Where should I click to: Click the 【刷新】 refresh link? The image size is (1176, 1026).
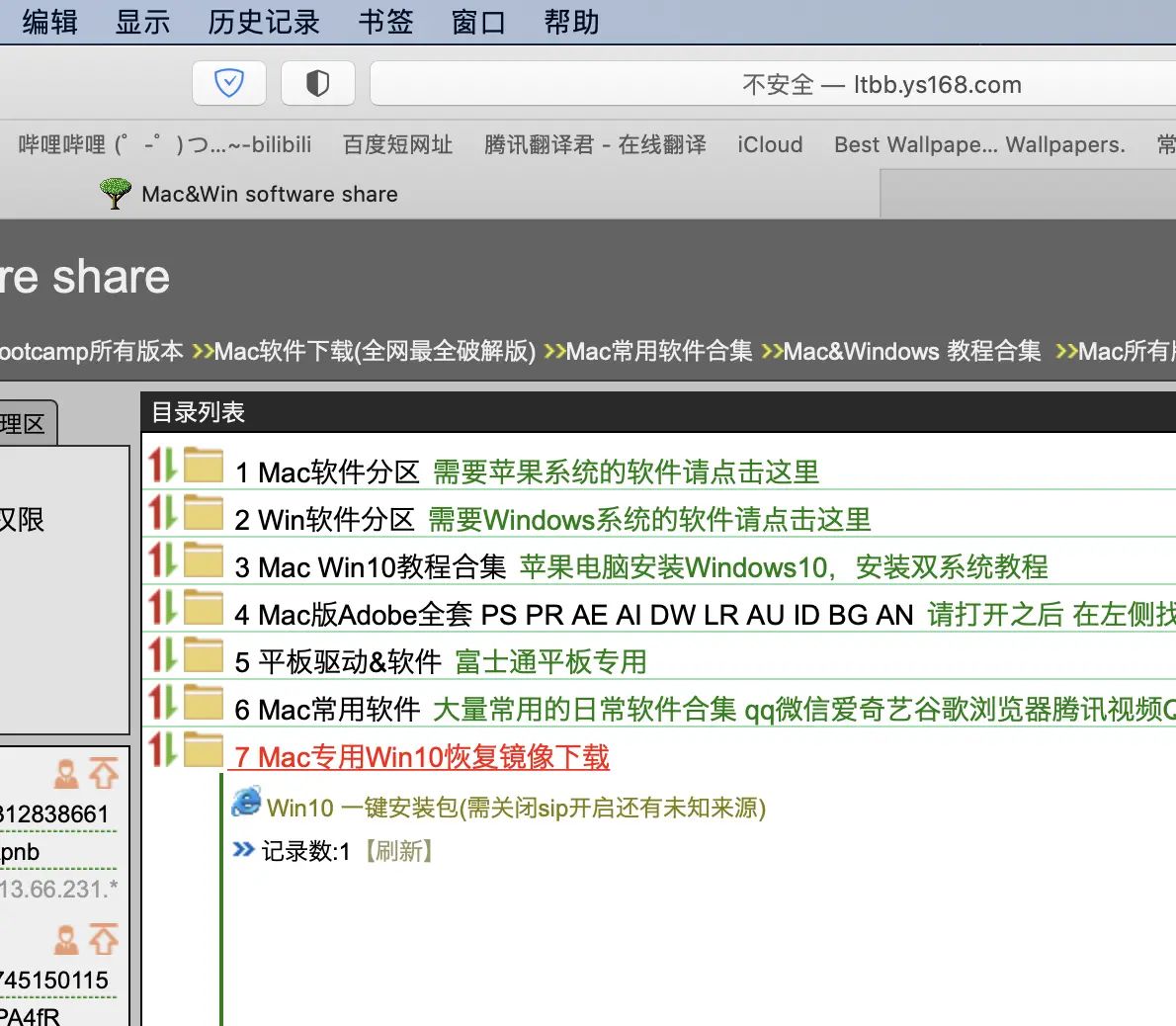pyautogui.click(x=398, y=851)
